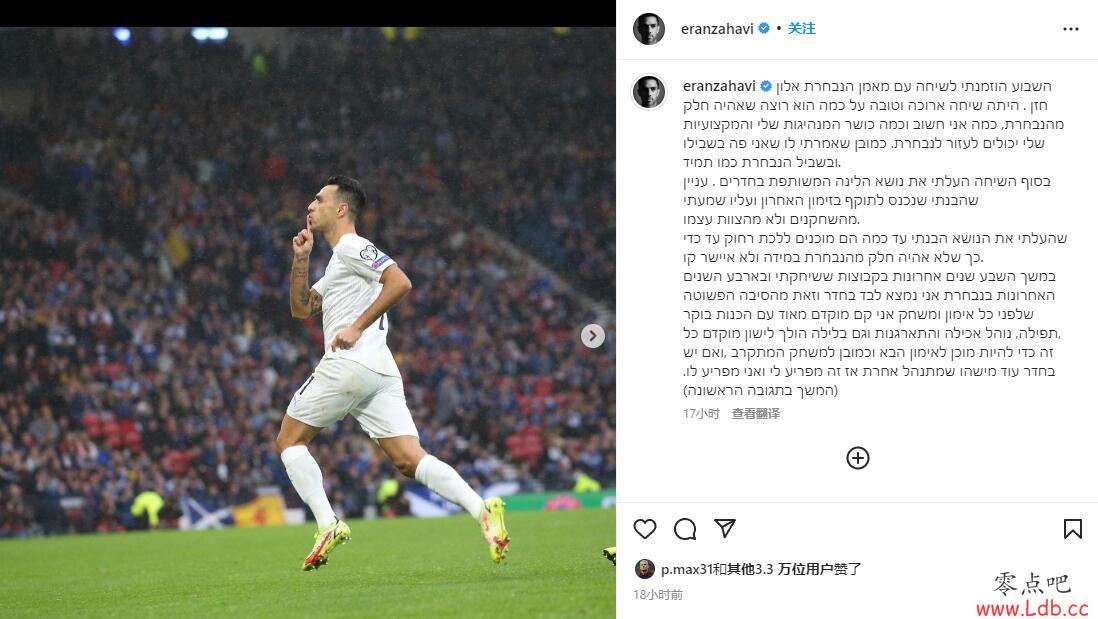Load more comments with the plus circle
The image size is (1098, 619).
[x=858, y=458]
